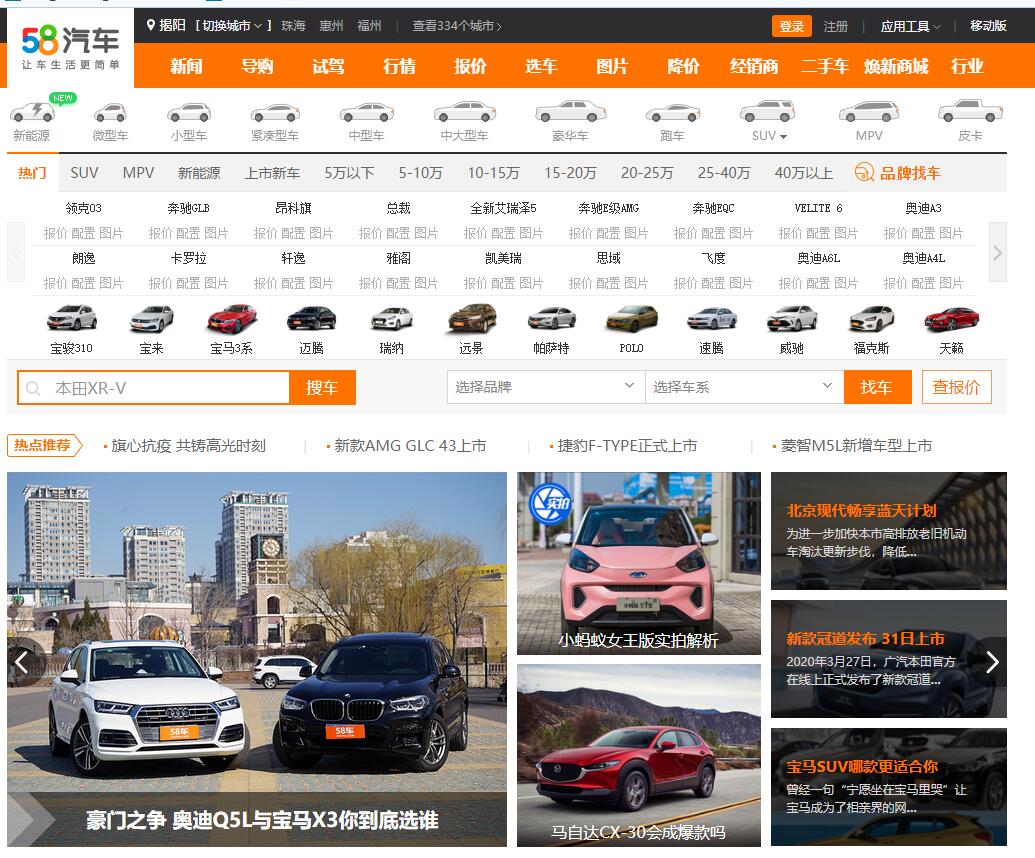This screenshot has width=1035, height=858.
Task: Go to next slide in news carousel
Action: (991, 661)
